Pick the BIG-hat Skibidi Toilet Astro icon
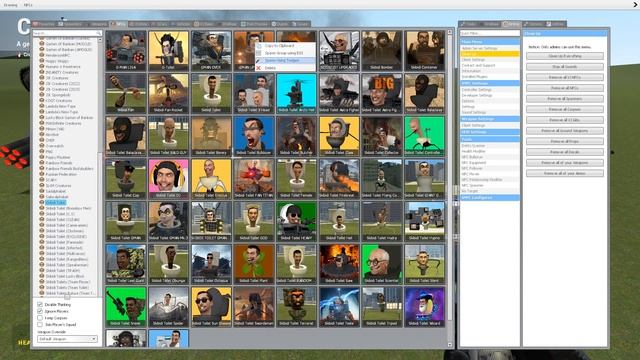This screenshot has height=360, width=640. [x=382, y=93]
